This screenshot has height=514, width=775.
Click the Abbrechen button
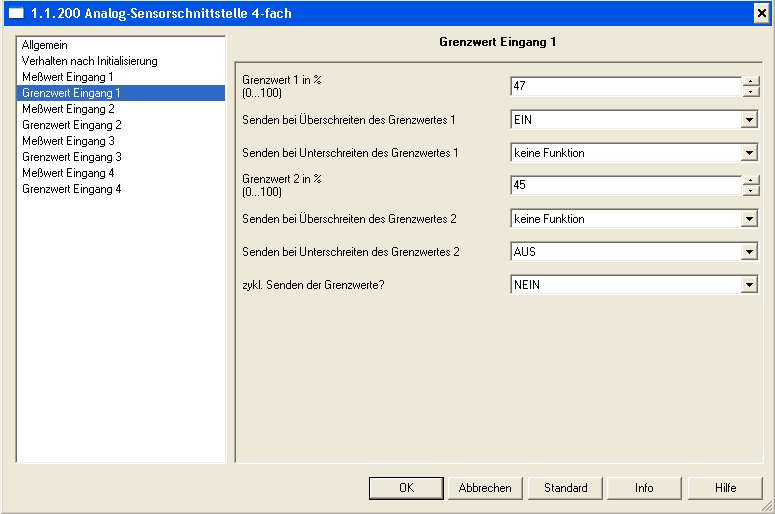485,488
